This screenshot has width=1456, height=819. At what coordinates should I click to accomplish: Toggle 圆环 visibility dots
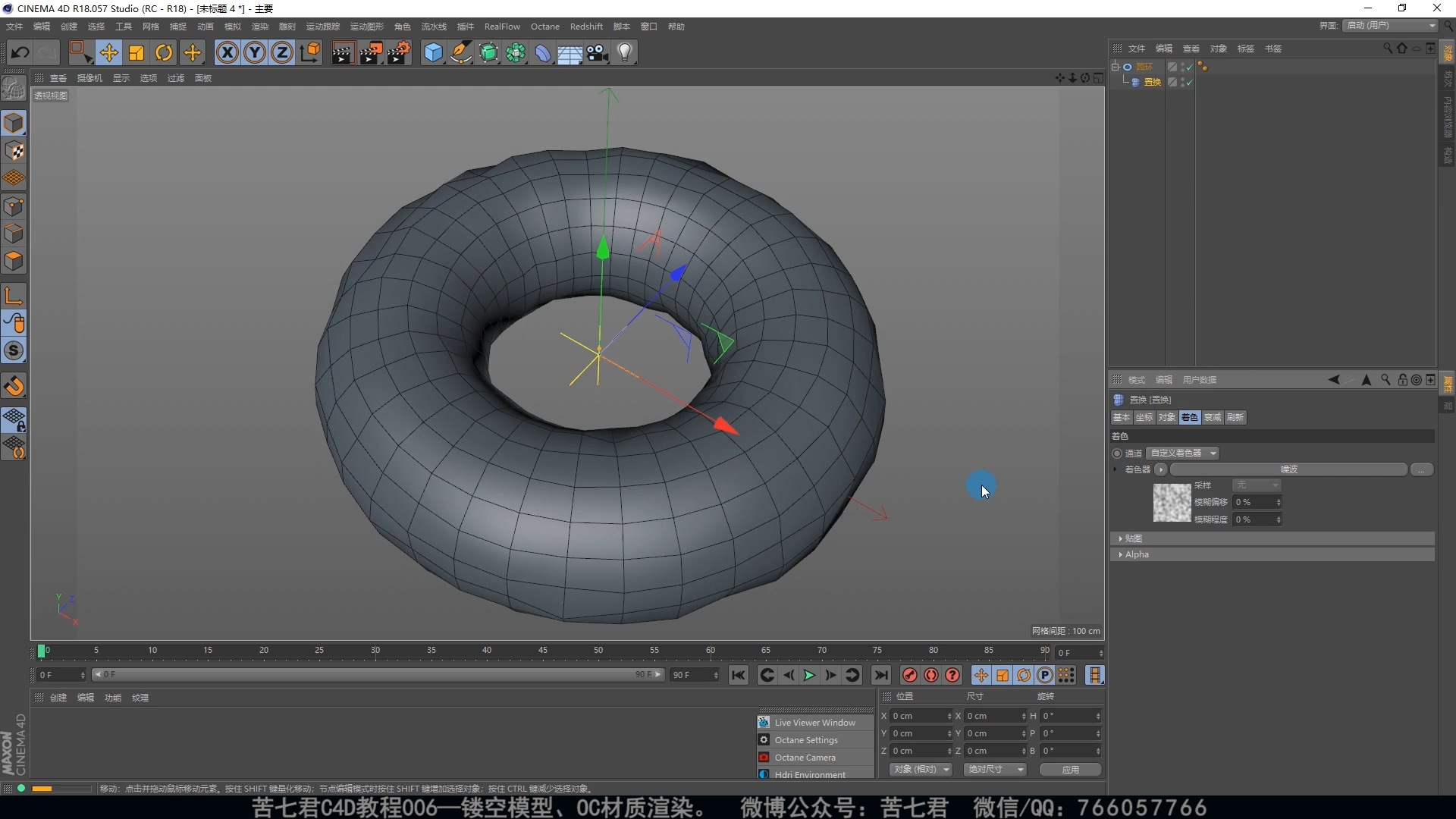point(1182,67)
